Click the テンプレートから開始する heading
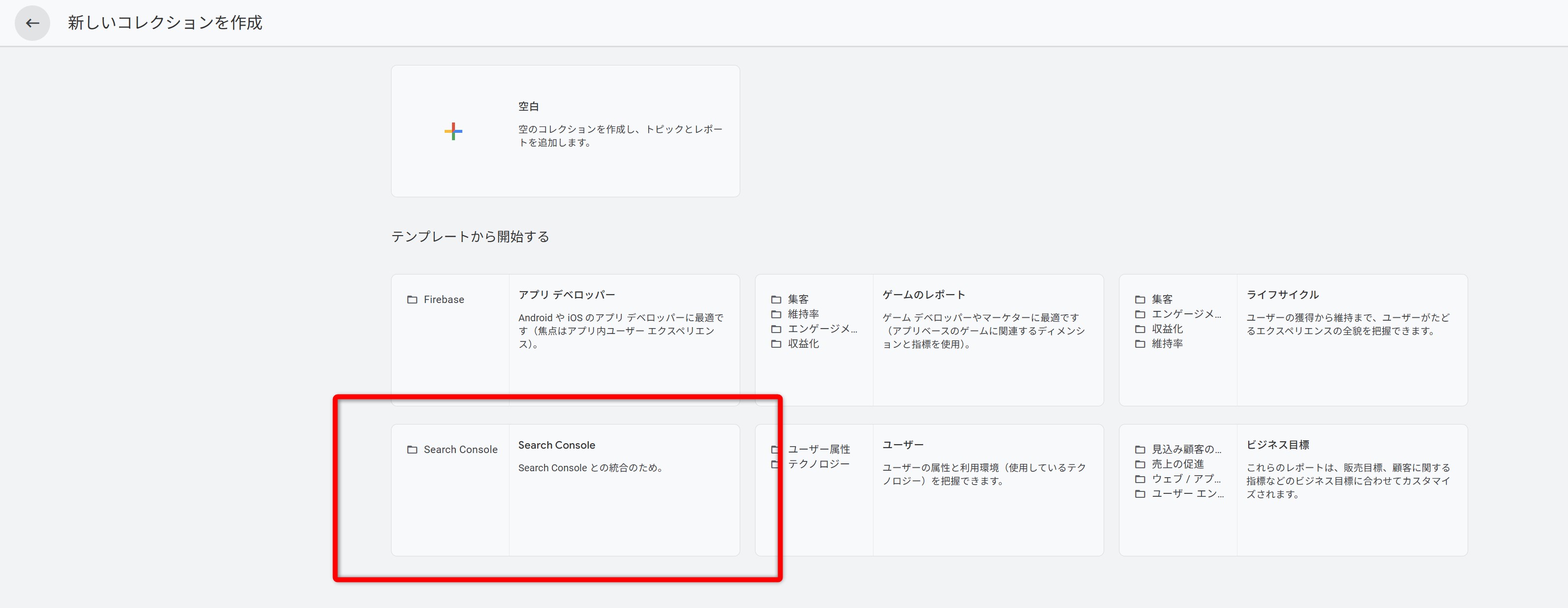The image size is (1568, 608). click(x=470, y=237)
